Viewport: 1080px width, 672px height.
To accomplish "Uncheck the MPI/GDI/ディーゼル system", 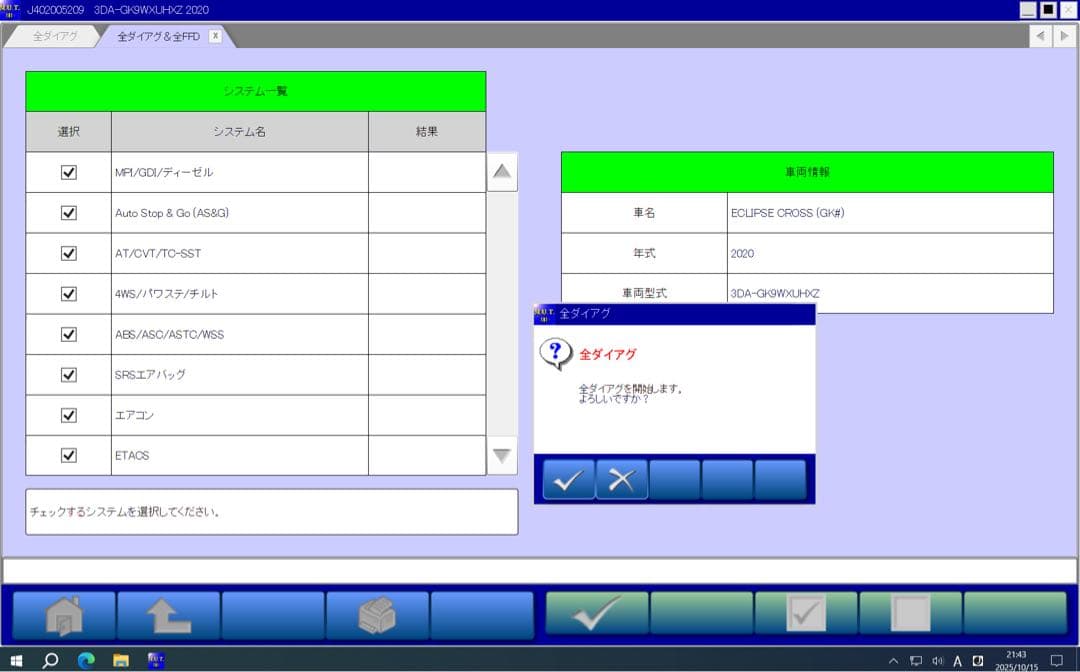I will pyautogui.click(x=69, y=172).
